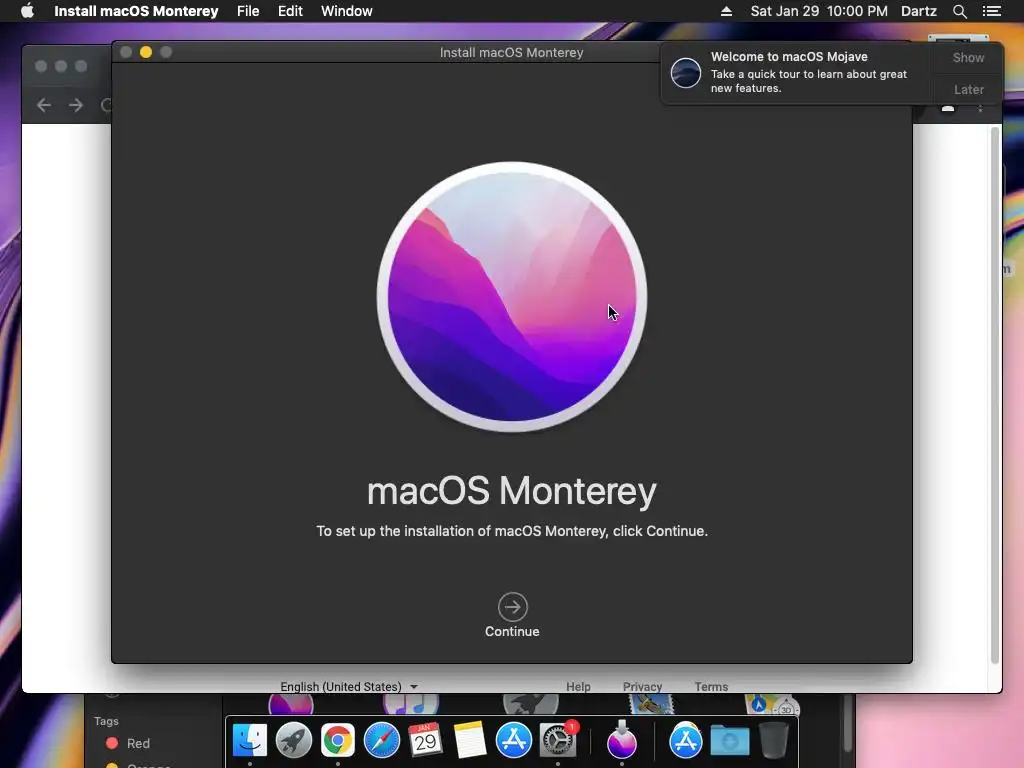Open App Store icon left of System Preferences

[x=514, y=740]
